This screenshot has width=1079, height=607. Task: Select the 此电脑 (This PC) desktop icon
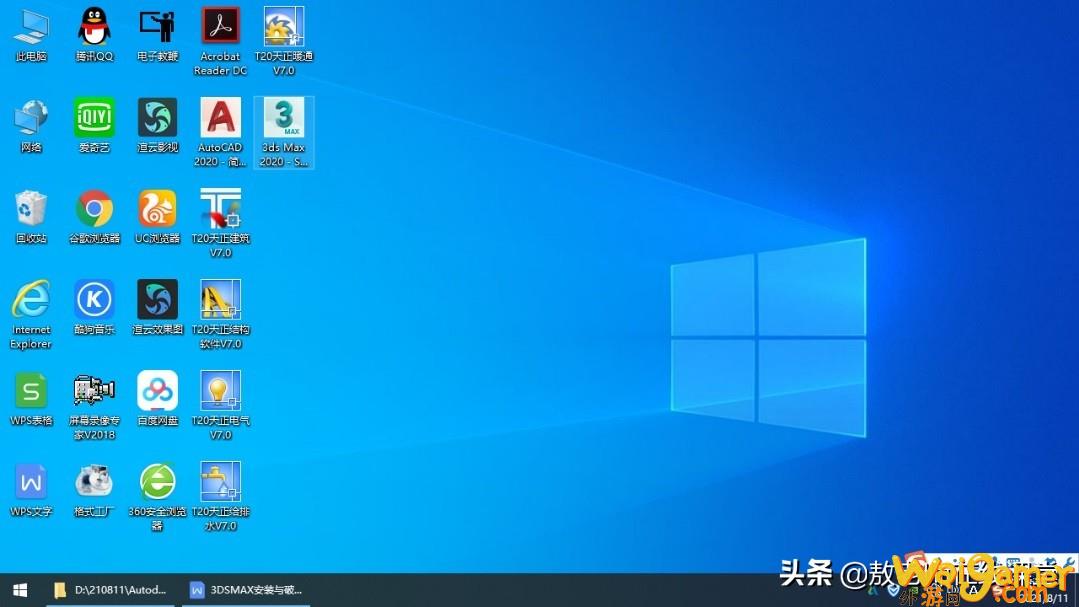[31, 34]
